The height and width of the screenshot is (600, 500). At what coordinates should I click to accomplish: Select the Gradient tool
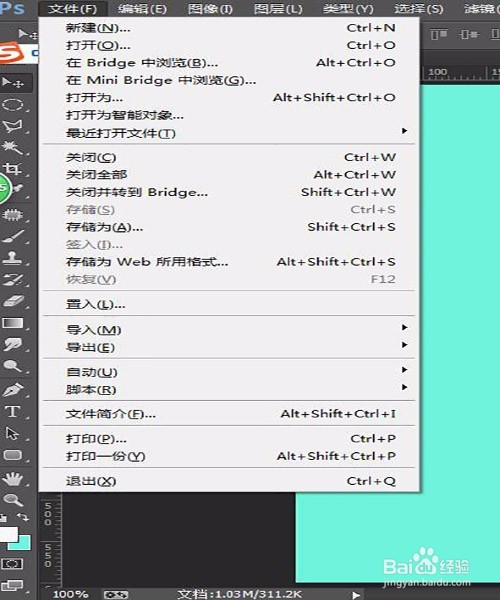13,323
